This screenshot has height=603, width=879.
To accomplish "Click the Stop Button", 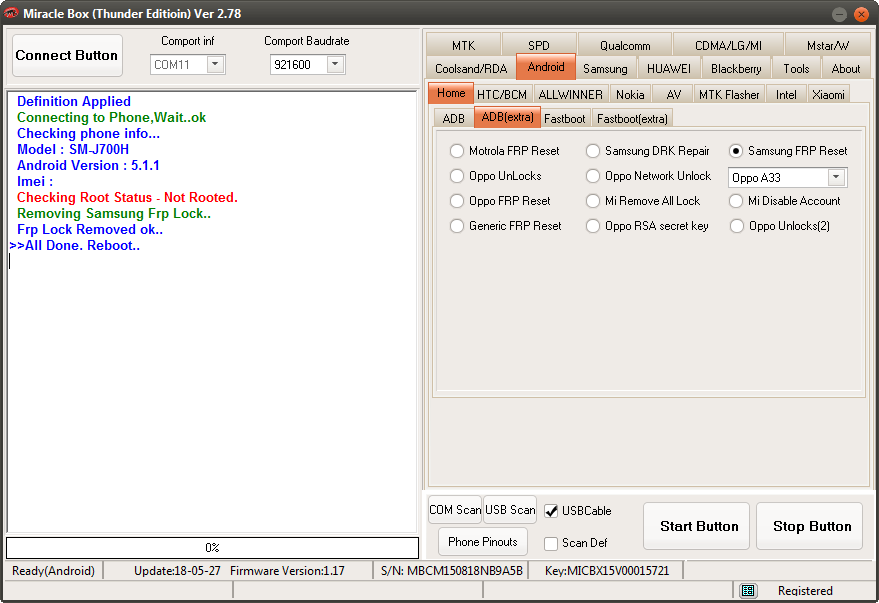I will pyautogui.click(x=809, y=526).
